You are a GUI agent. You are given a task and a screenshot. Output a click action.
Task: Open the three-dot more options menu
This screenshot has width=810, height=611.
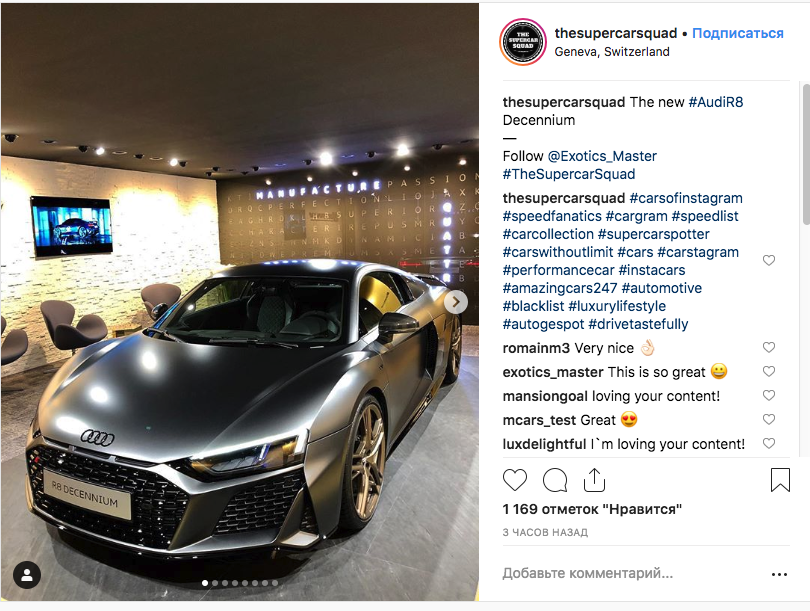(779, 574)
